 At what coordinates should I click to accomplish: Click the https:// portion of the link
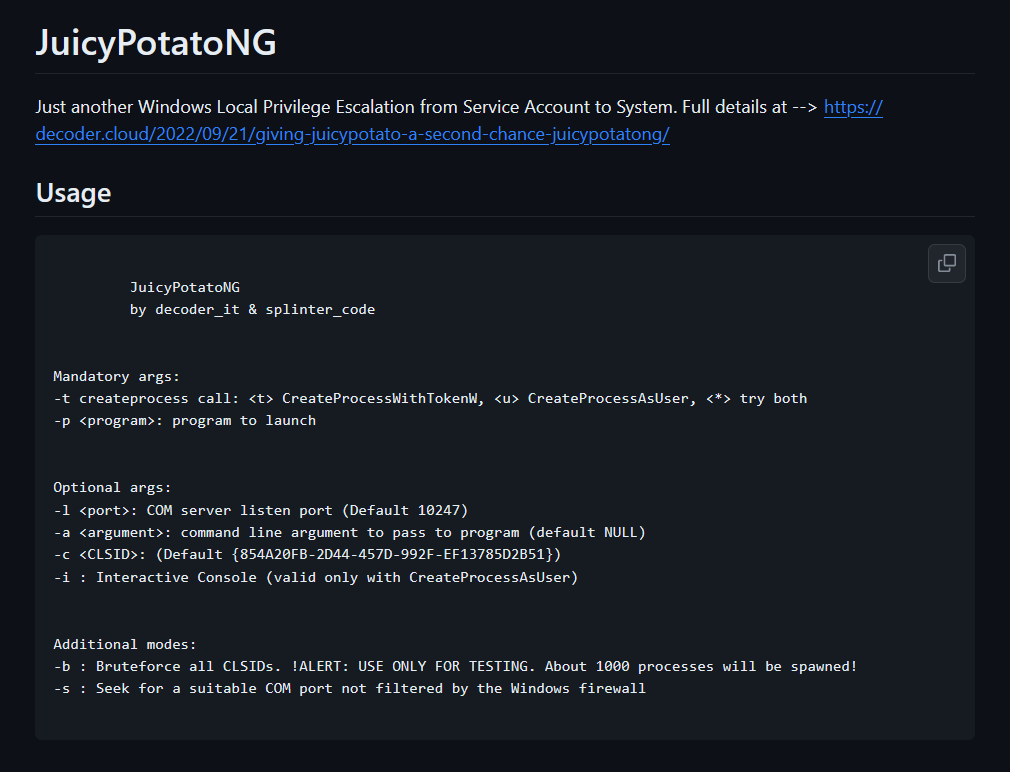pos(853,107)
